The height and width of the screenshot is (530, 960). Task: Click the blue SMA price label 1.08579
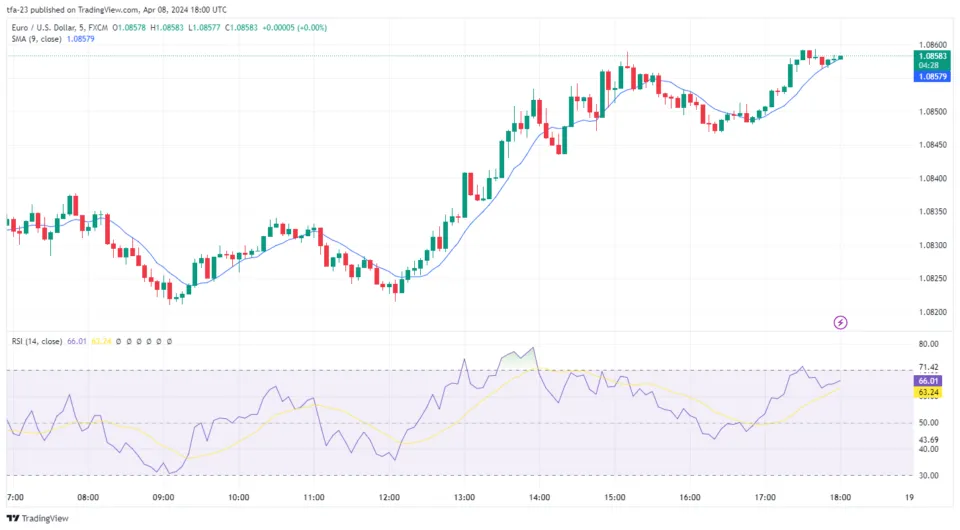tap(932, 76)
